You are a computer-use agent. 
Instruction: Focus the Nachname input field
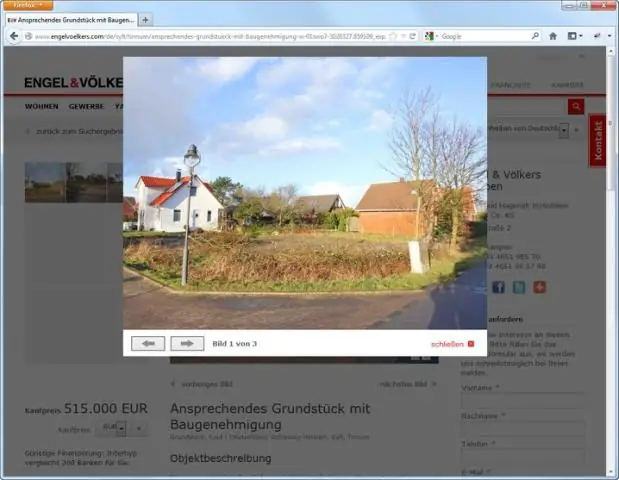pos(523,429)
